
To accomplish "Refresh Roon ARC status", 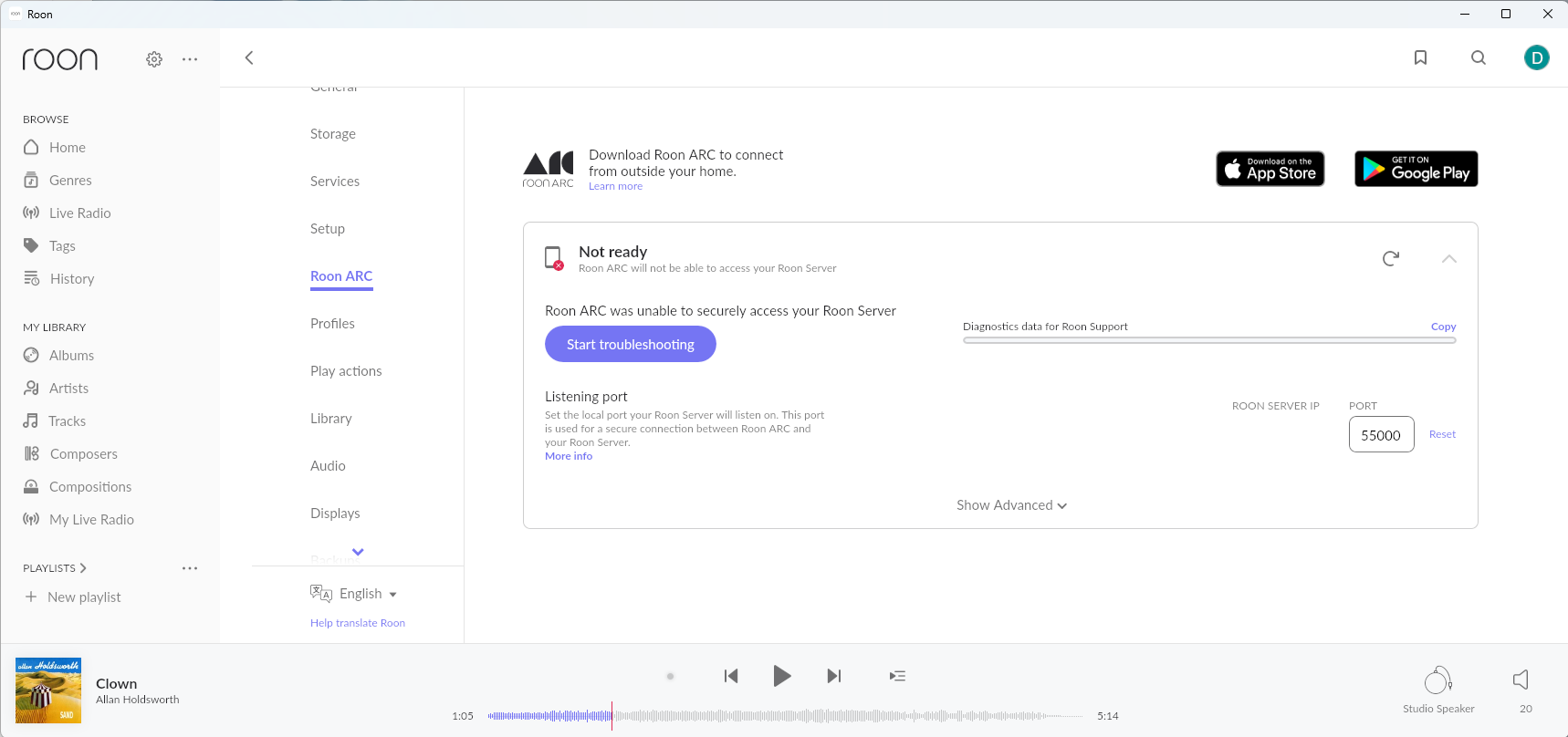I will click(1391, 259).
